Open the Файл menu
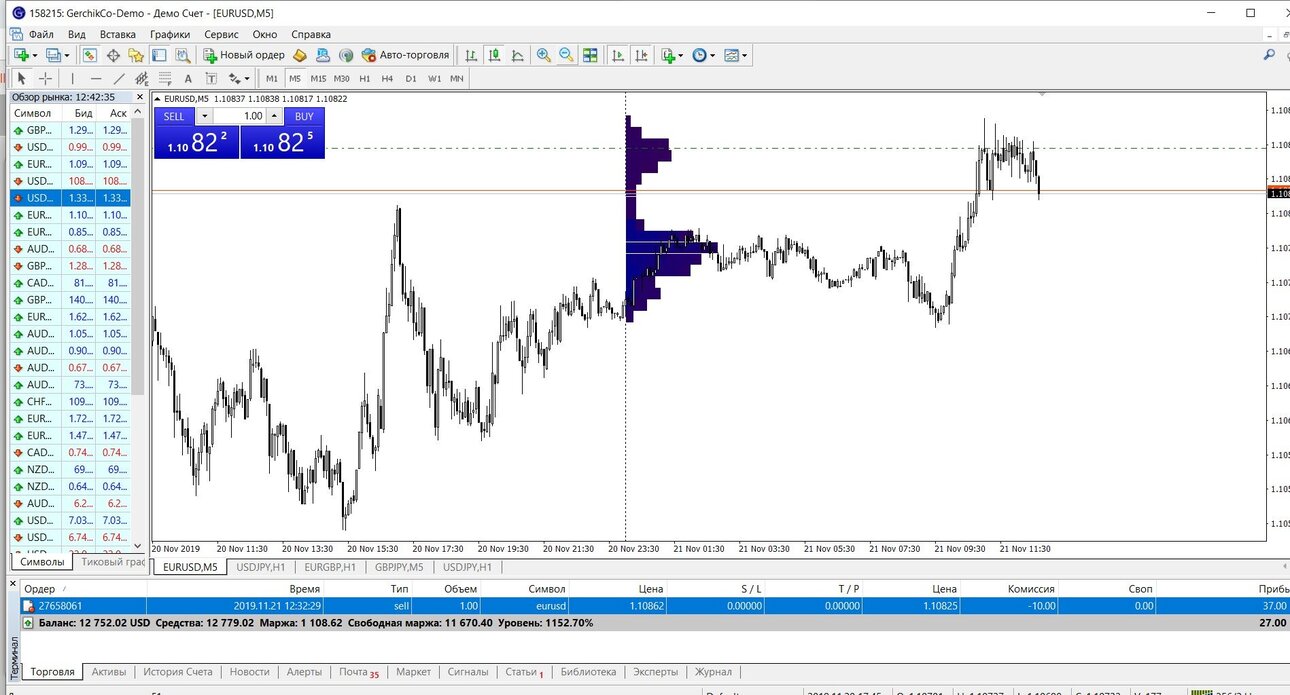 (41, 34)
